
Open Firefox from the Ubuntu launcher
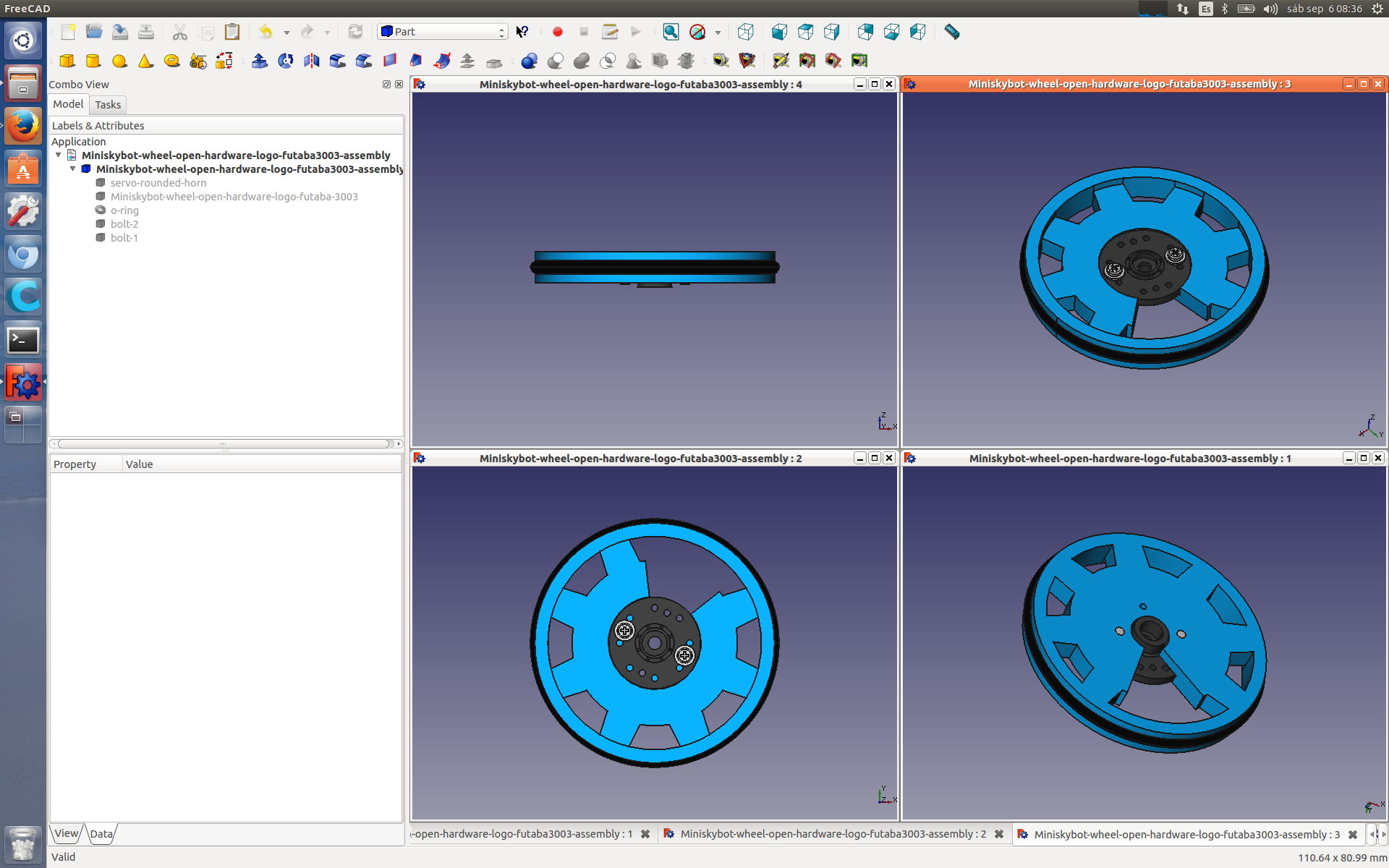pos(23,127)
